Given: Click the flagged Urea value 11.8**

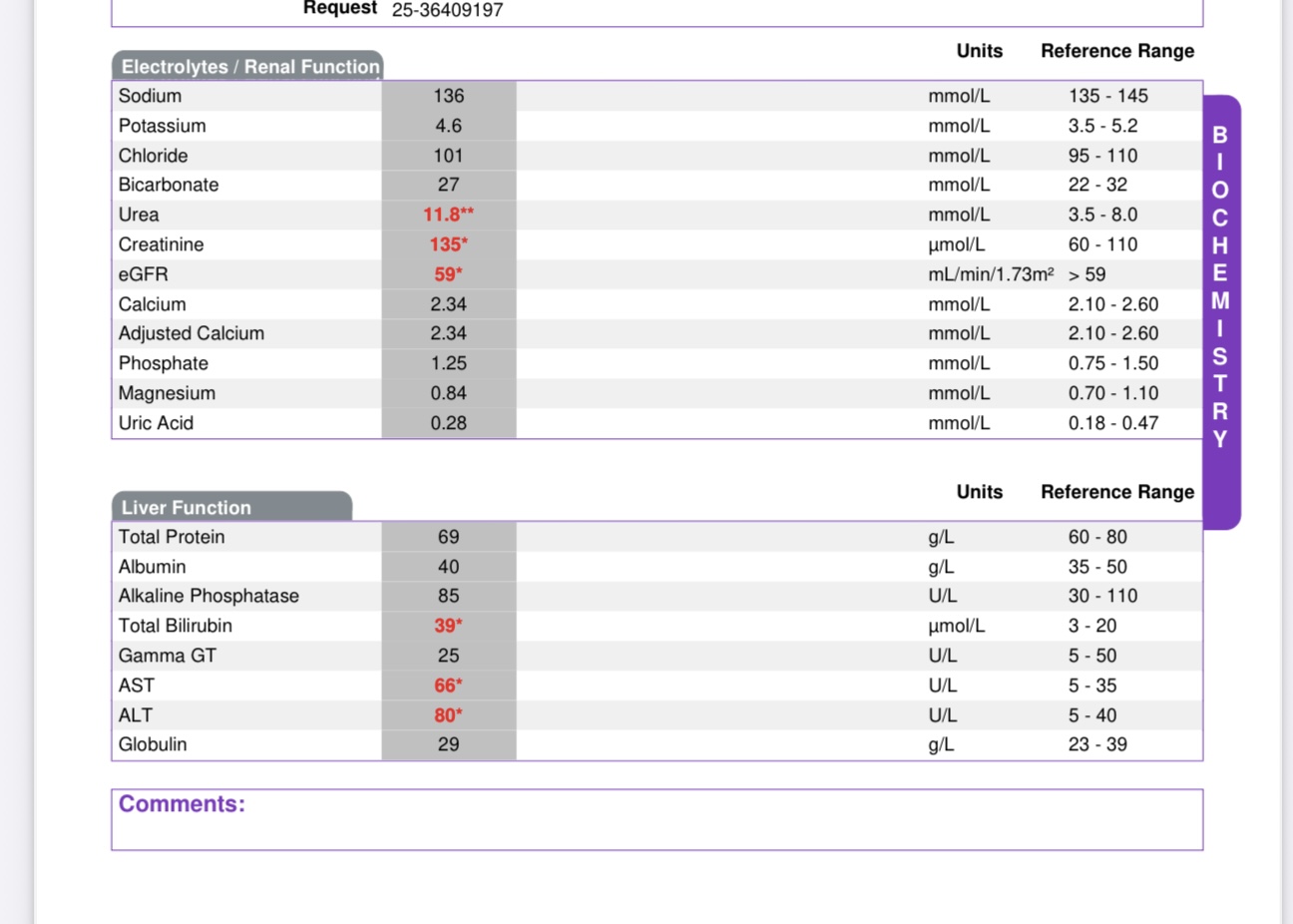Looking at the screenshot, I should (x=448, y=215).
